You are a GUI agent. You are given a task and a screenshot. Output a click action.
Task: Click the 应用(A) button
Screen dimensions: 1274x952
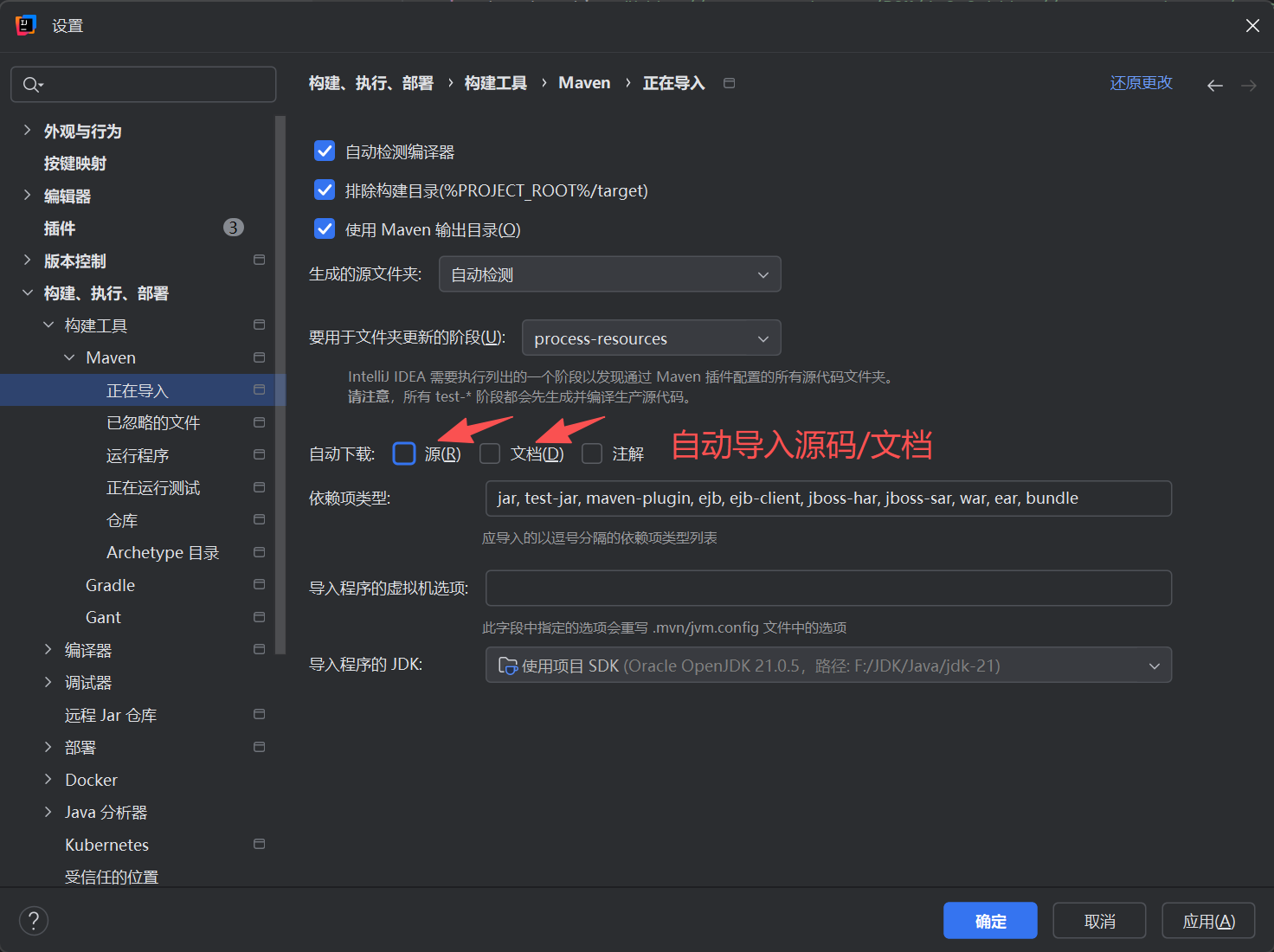pyautogui.click(x=1208, y=921)
